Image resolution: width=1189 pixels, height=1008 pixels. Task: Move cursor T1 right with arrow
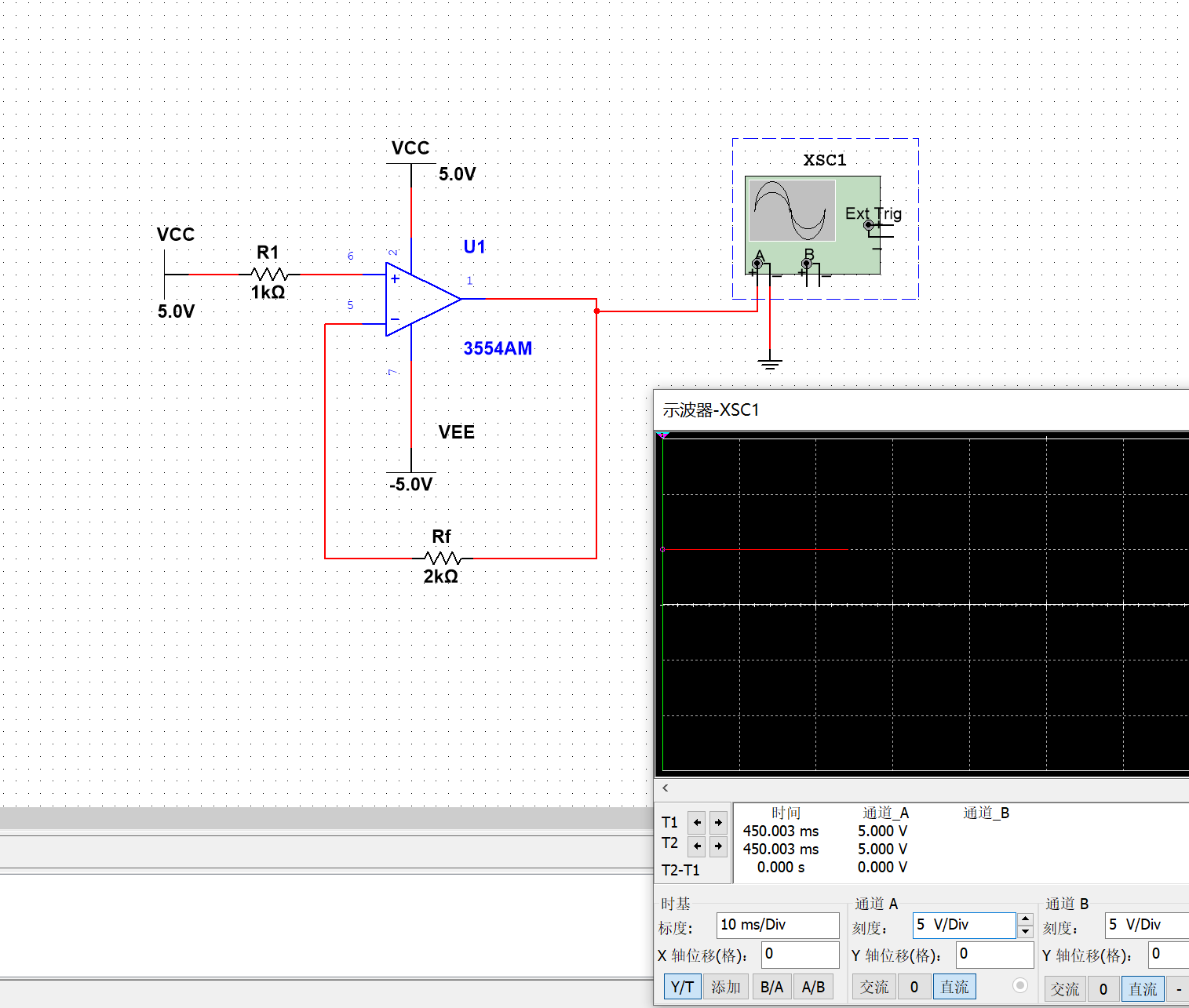[x=718, y=823]
